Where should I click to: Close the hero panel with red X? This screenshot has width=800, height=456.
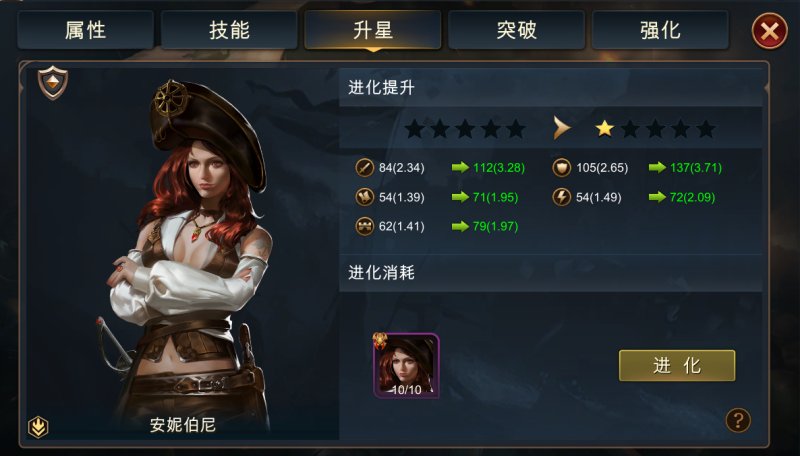769,31
